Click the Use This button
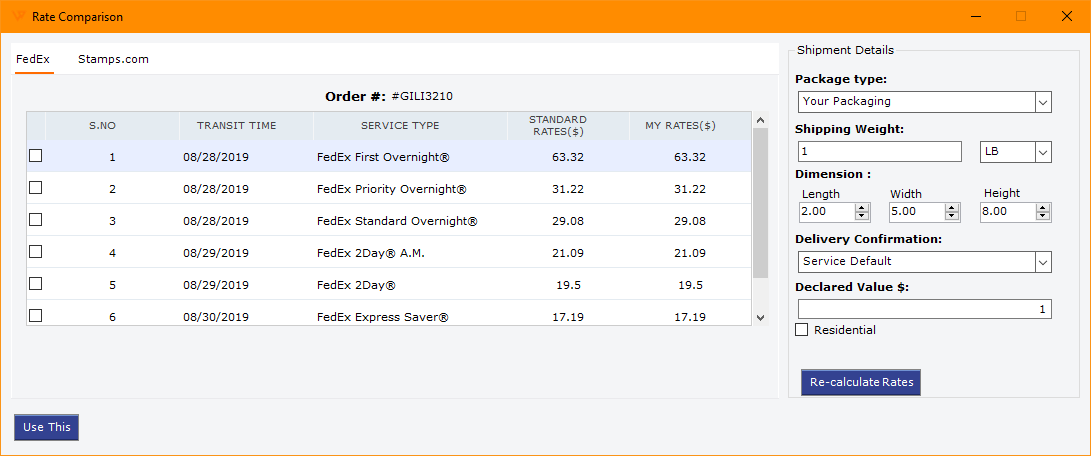The image size is (1091, 456). coord(47,427)
